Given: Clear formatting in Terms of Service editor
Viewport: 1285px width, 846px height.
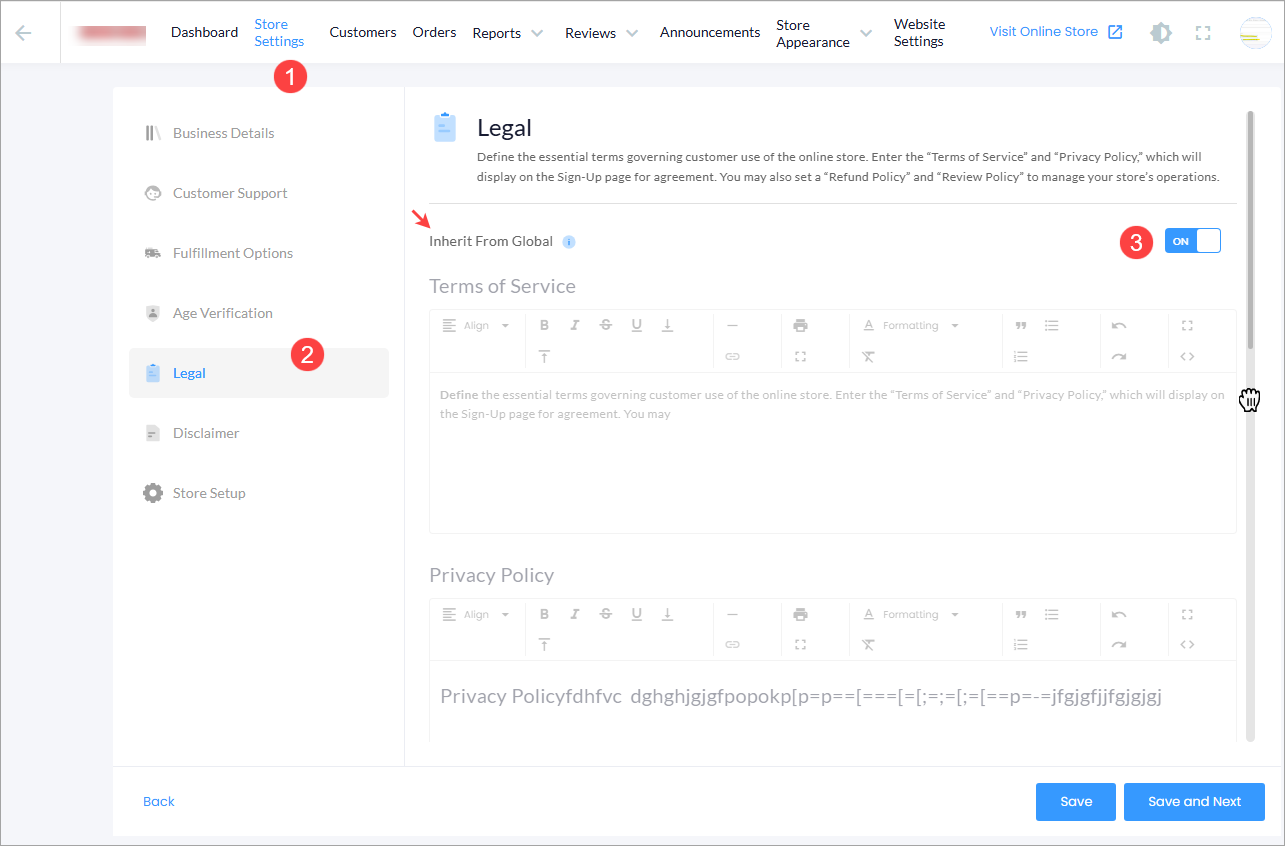Looking at the screenshot, I should (x=868, y=356).
